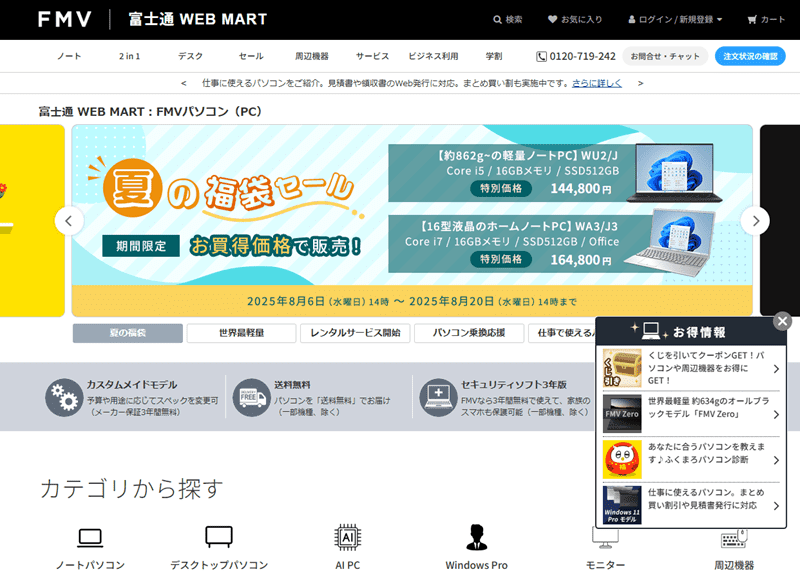800x574 pixels.
Task: Open the 夏の福袋セール main banner
Action: 412,220
